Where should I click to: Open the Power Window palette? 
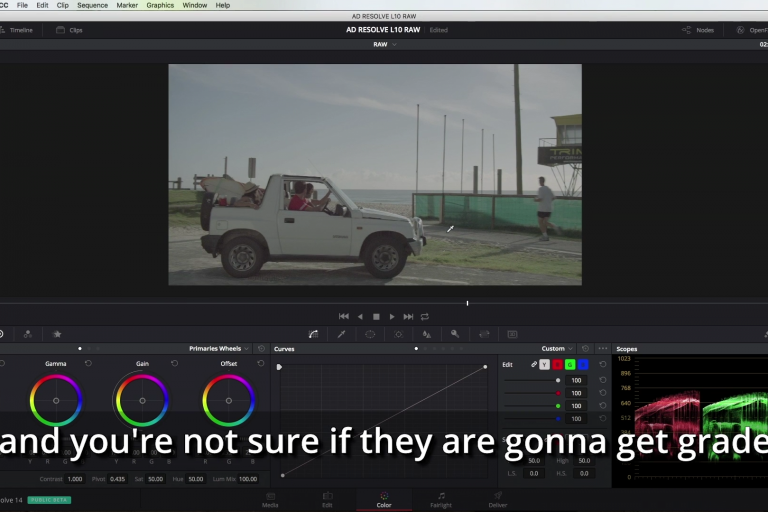[370, 334]
